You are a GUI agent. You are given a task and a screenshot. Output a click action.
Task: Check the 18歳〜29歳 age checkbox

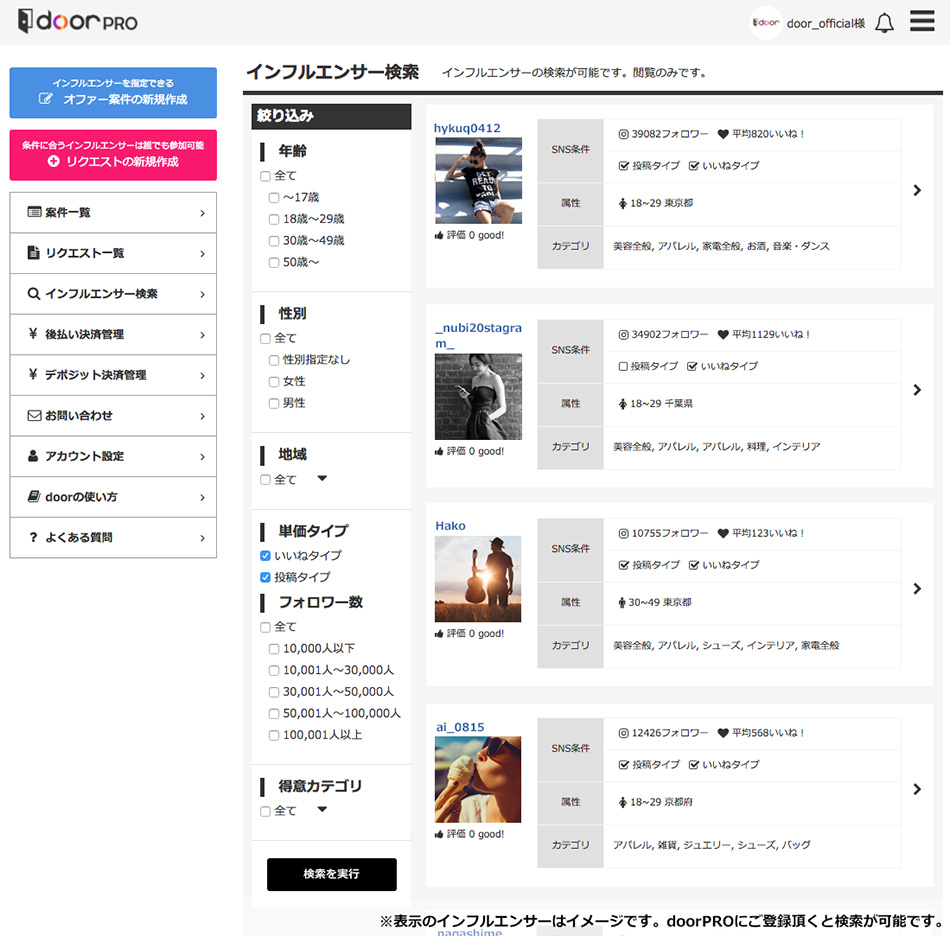(274, 219)
